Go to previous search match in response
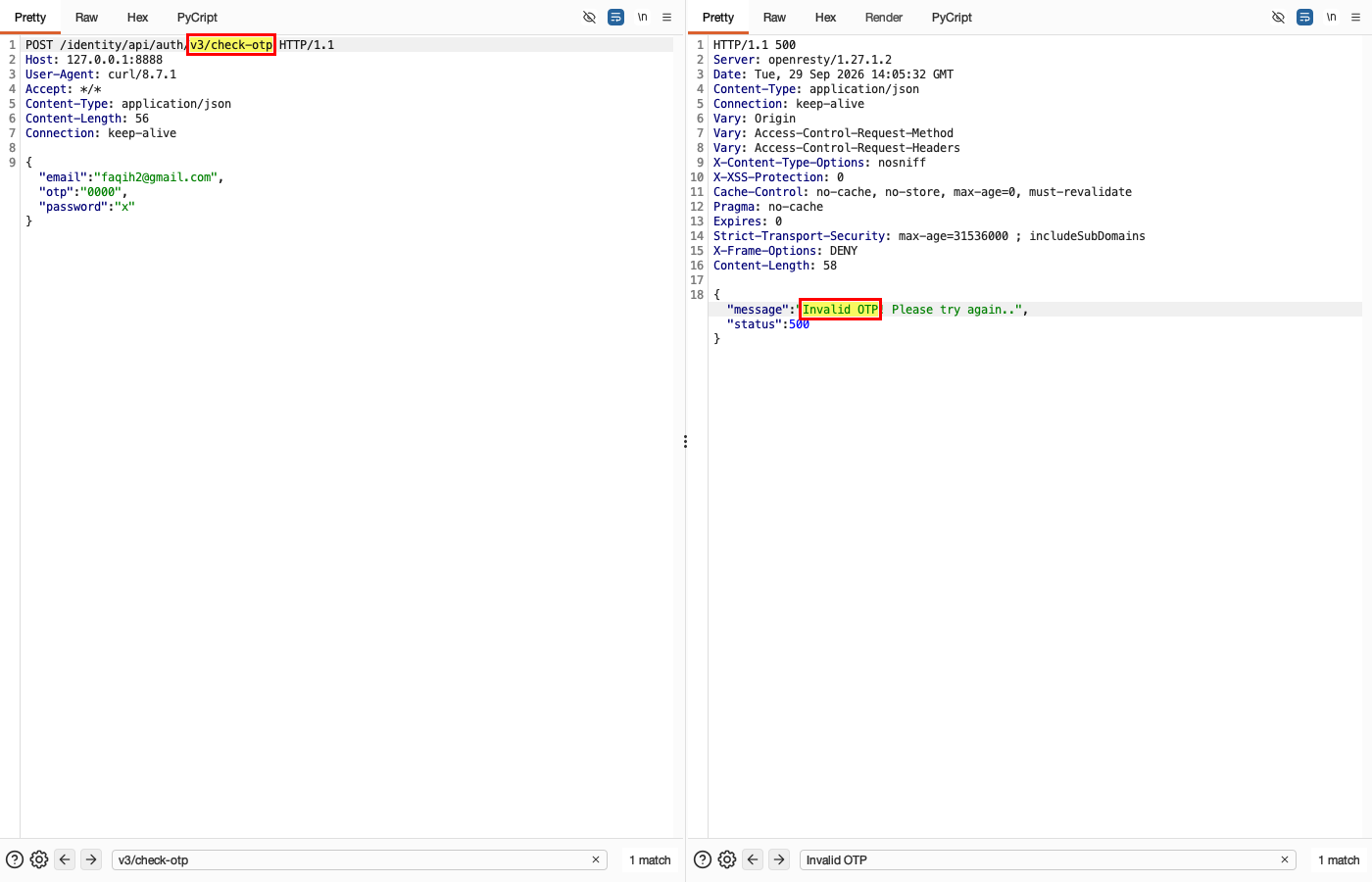Image resolution: width=1372 pixels, height=882 pixels. 753,859
